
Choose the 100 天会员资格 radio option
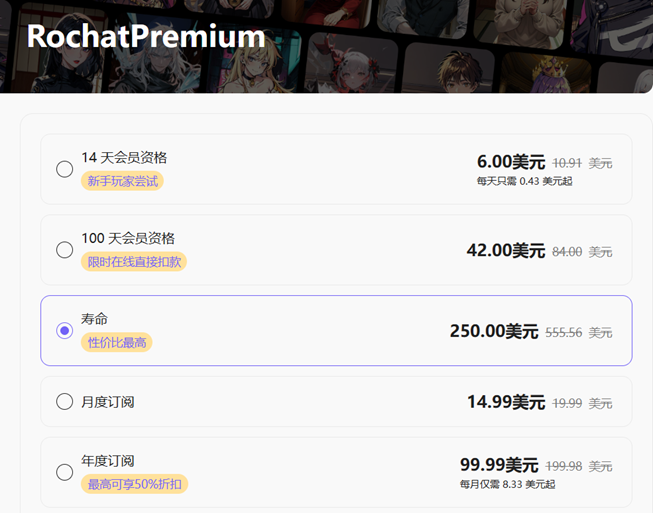tap(65, 249)
